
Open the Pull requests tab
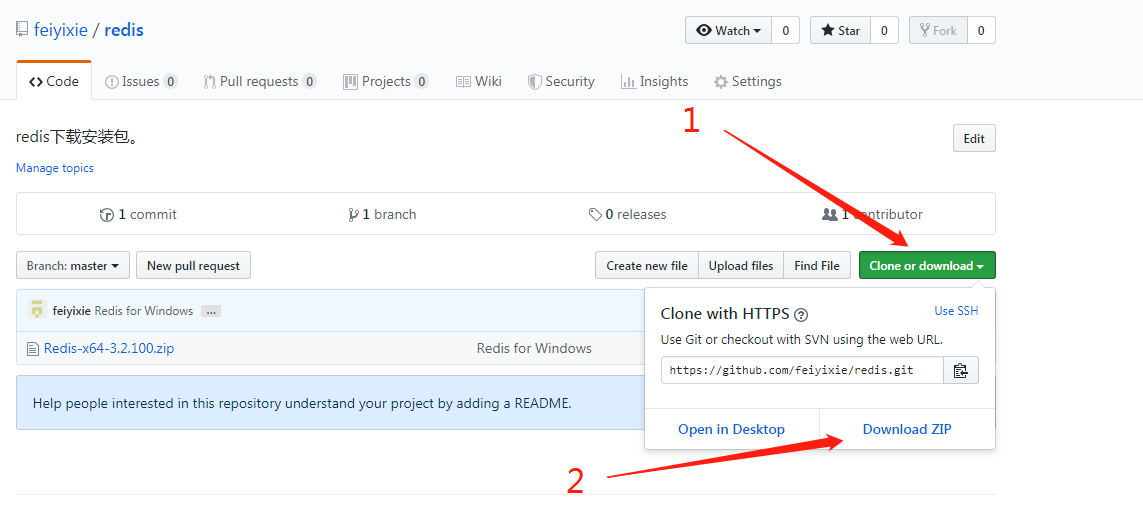259,82
